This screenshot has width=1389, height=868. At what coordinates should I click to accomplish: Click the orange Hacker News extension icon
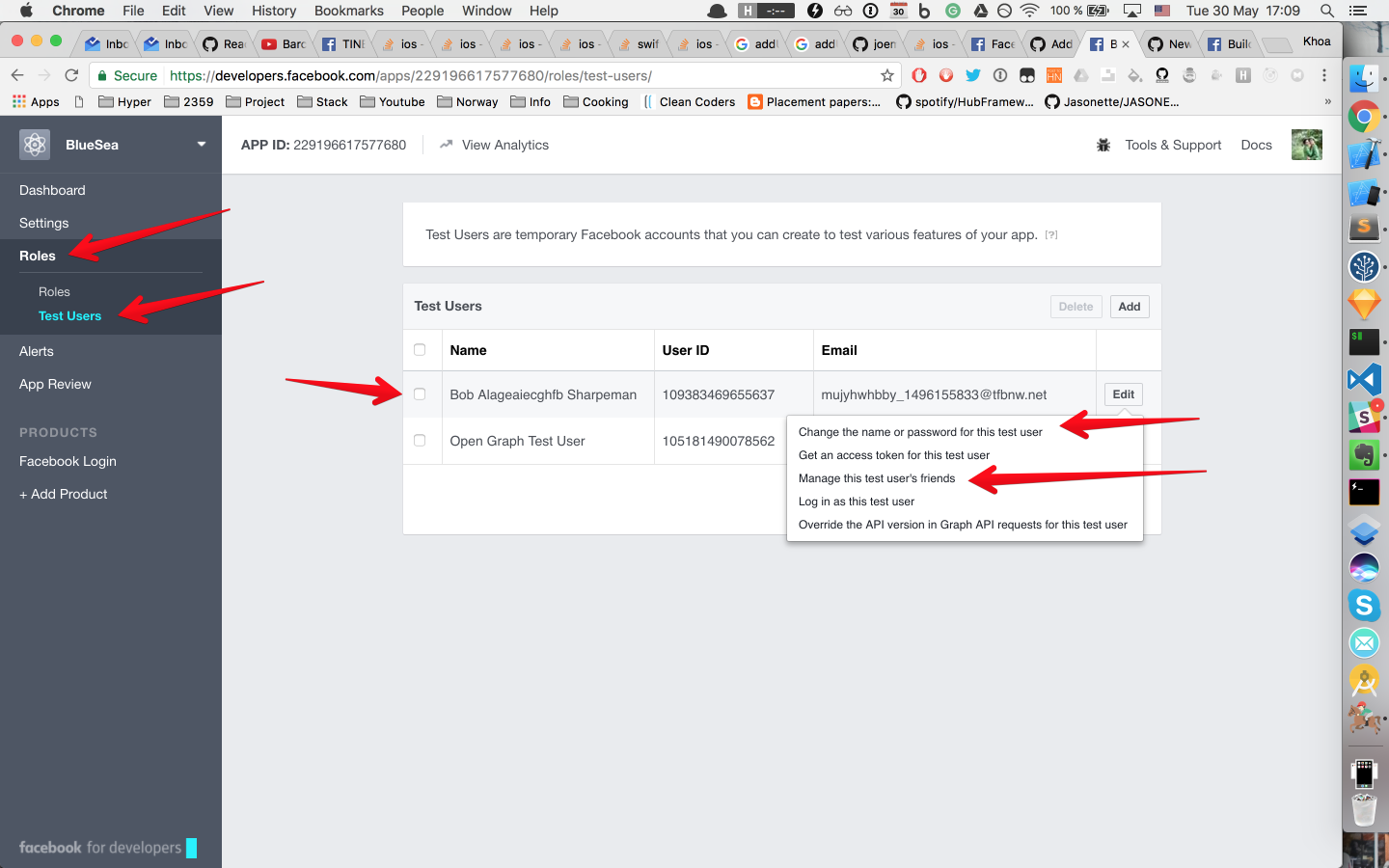point(1054,75)
